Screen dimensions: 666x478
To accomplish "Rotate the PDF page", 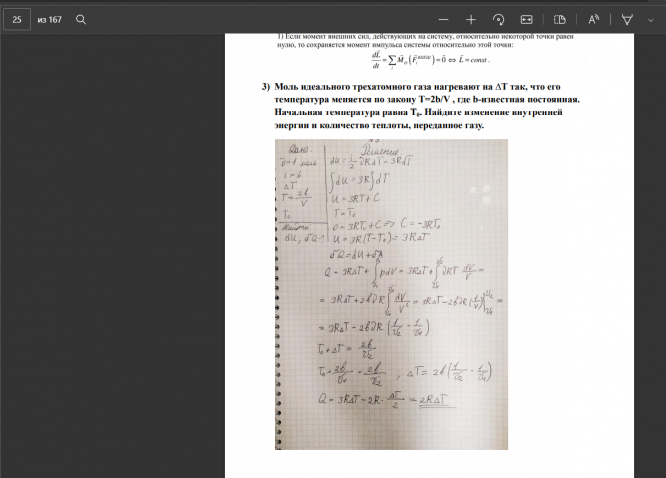I will pos(498,20).
